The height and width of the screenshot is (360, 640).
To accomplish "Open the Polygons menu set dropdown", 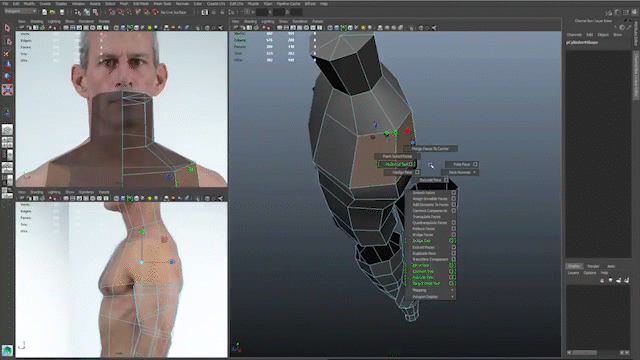I will 20,11.
